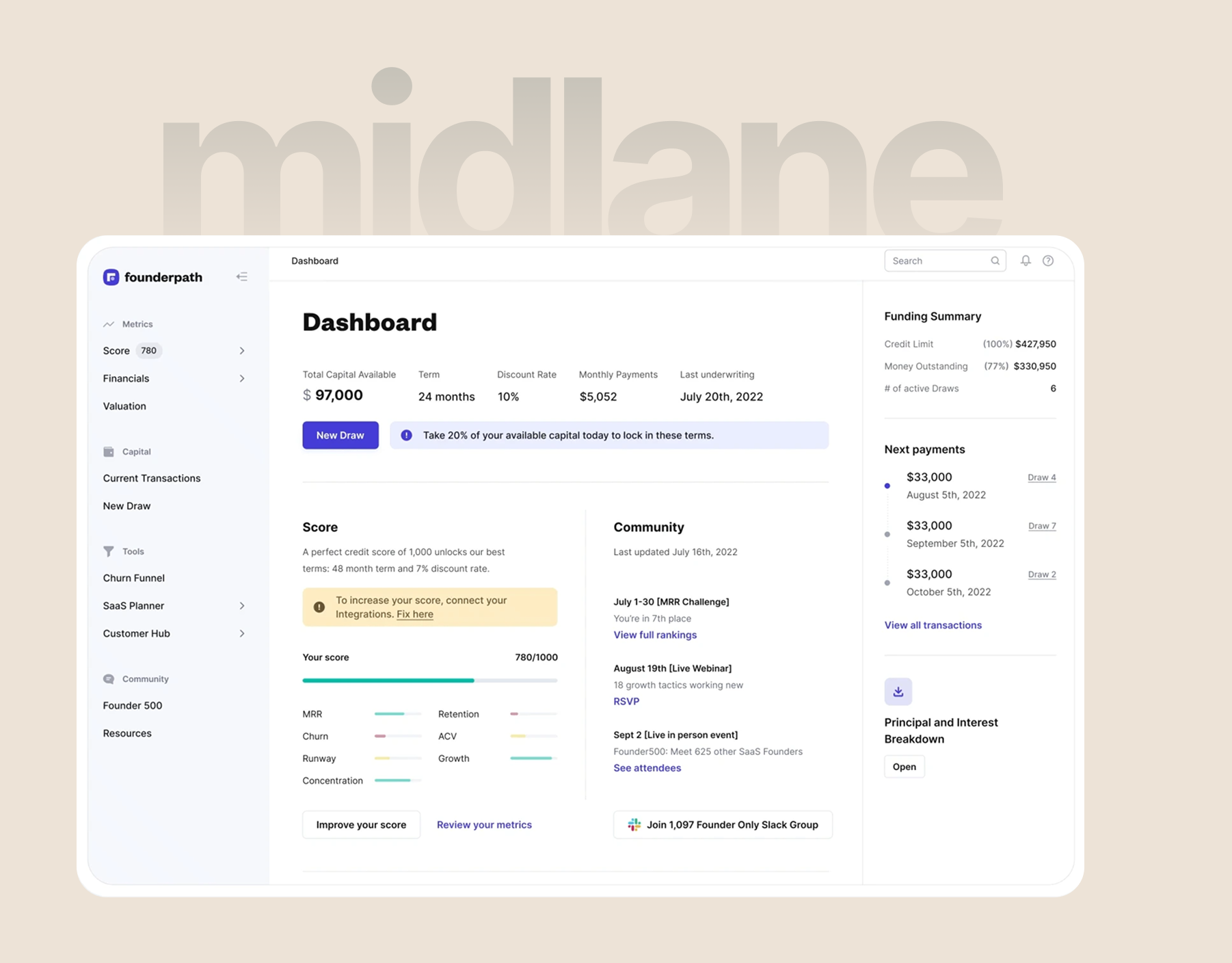Click the warning icon in the integrations notice
Viewport: 1232px width, 963px height.
tap(319, 607)
